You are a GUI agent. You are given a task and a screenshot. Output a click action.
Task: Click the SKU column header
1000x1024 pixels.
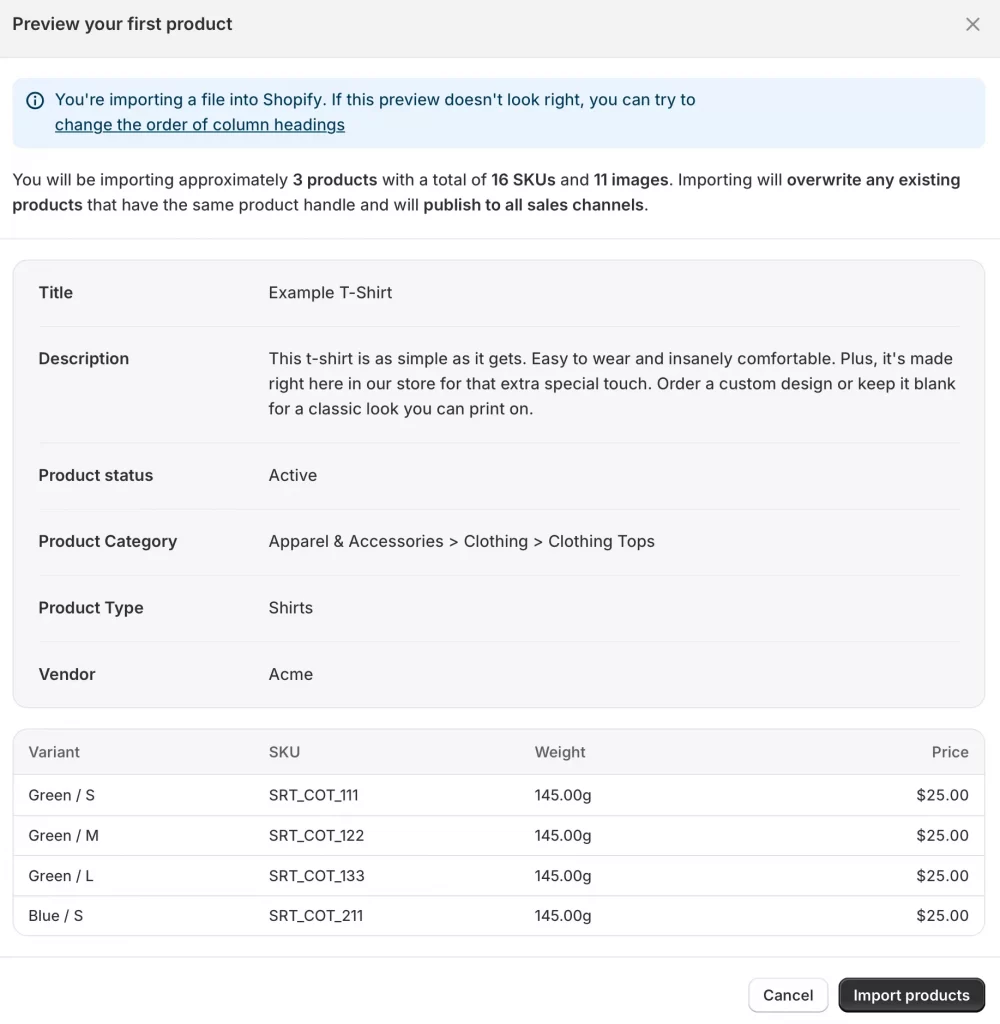tap(284, 752)
